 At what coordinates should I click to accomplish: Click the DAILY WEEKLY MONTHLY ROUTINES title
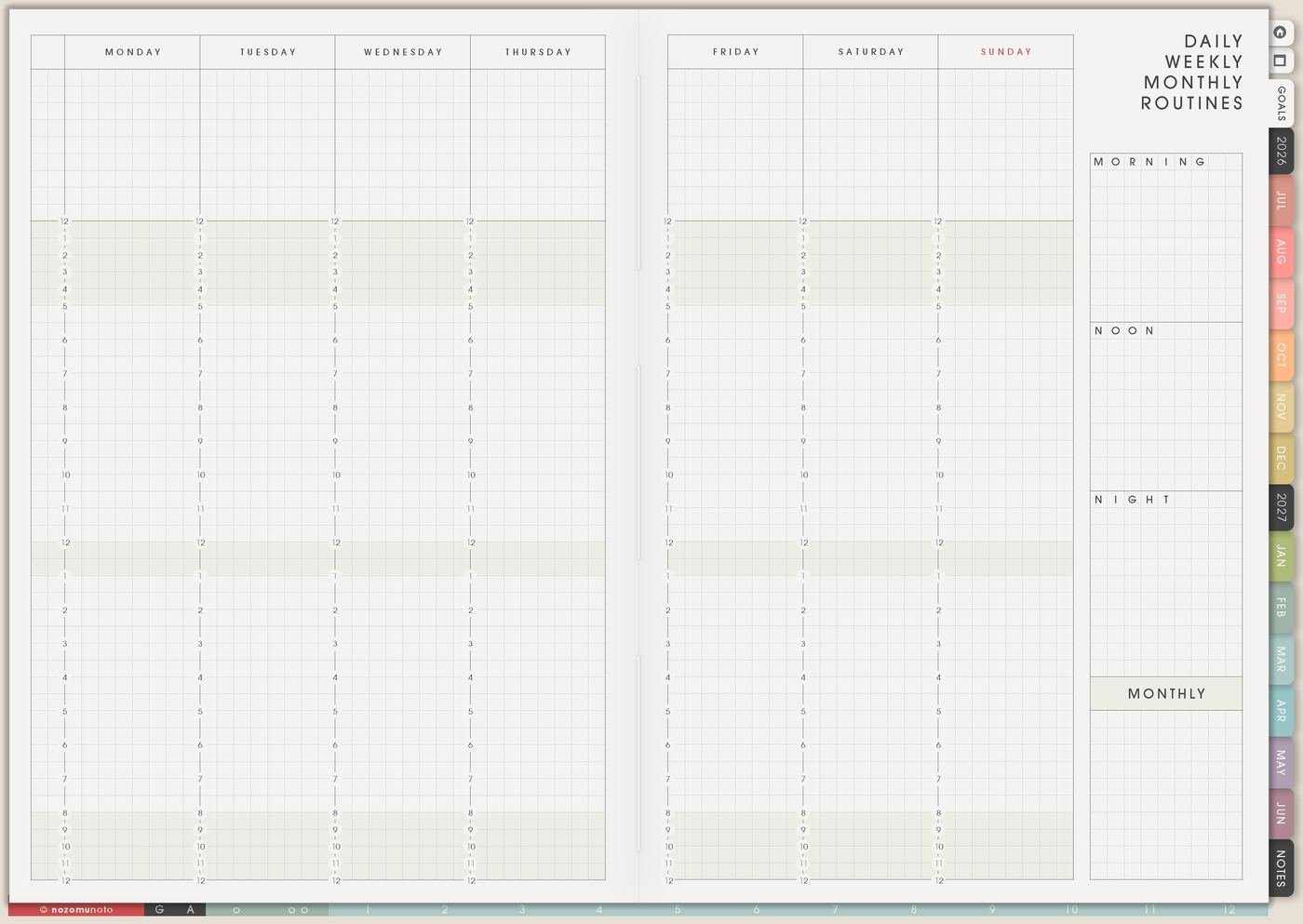coord(1192,73)
